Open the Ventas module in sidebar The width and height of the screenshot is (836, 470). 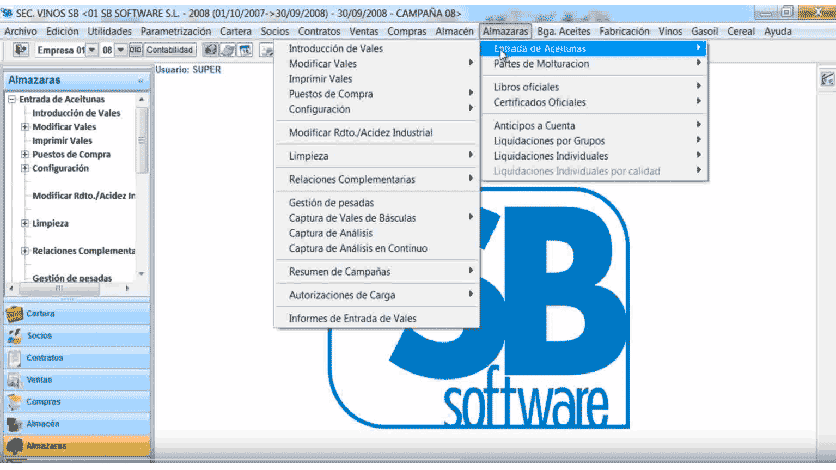pyautogui.click(x=42, y=380)
